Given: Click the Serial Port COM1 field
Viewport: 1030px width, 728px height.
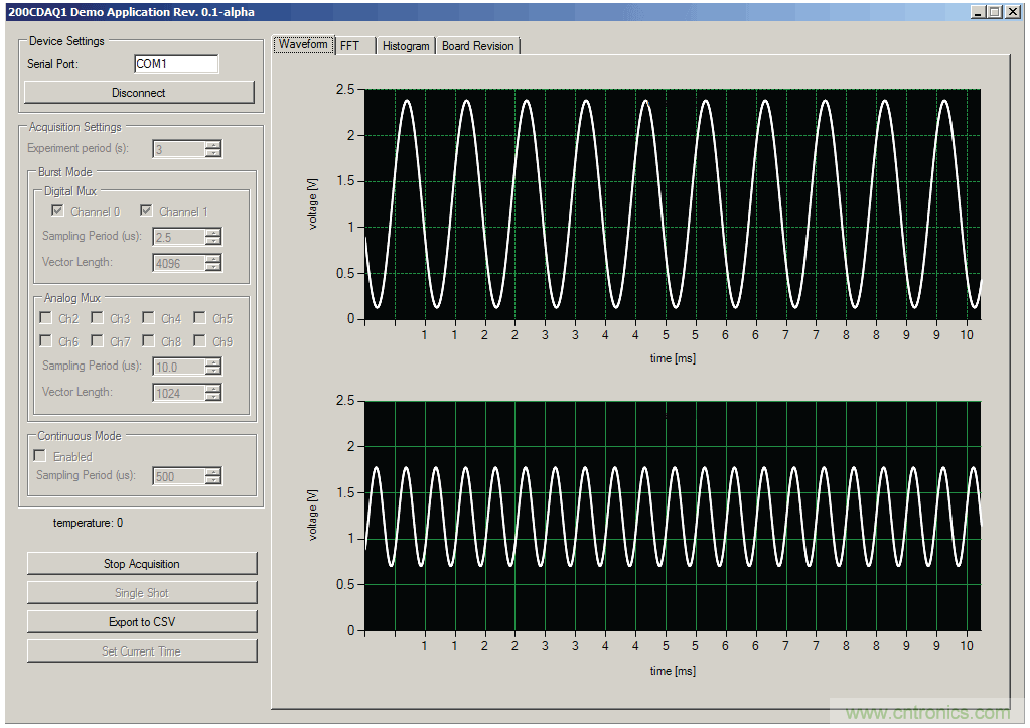Looking at the screenshot, I should (175, 64).
